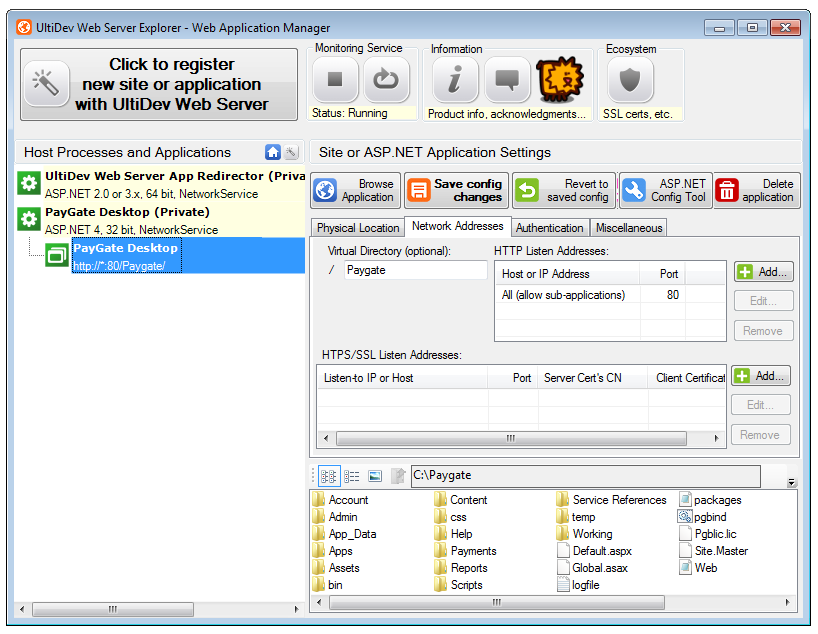
Task: Stop the monitoring service
Action: tap(335, 79)
